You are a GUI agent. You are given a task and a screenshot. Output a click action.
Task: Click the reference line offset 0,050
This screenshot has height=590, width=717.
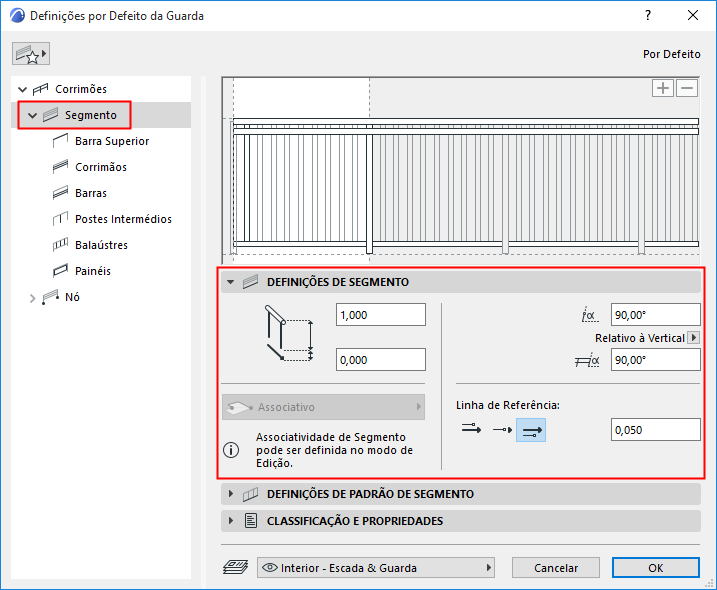click(x=656, y=429)
